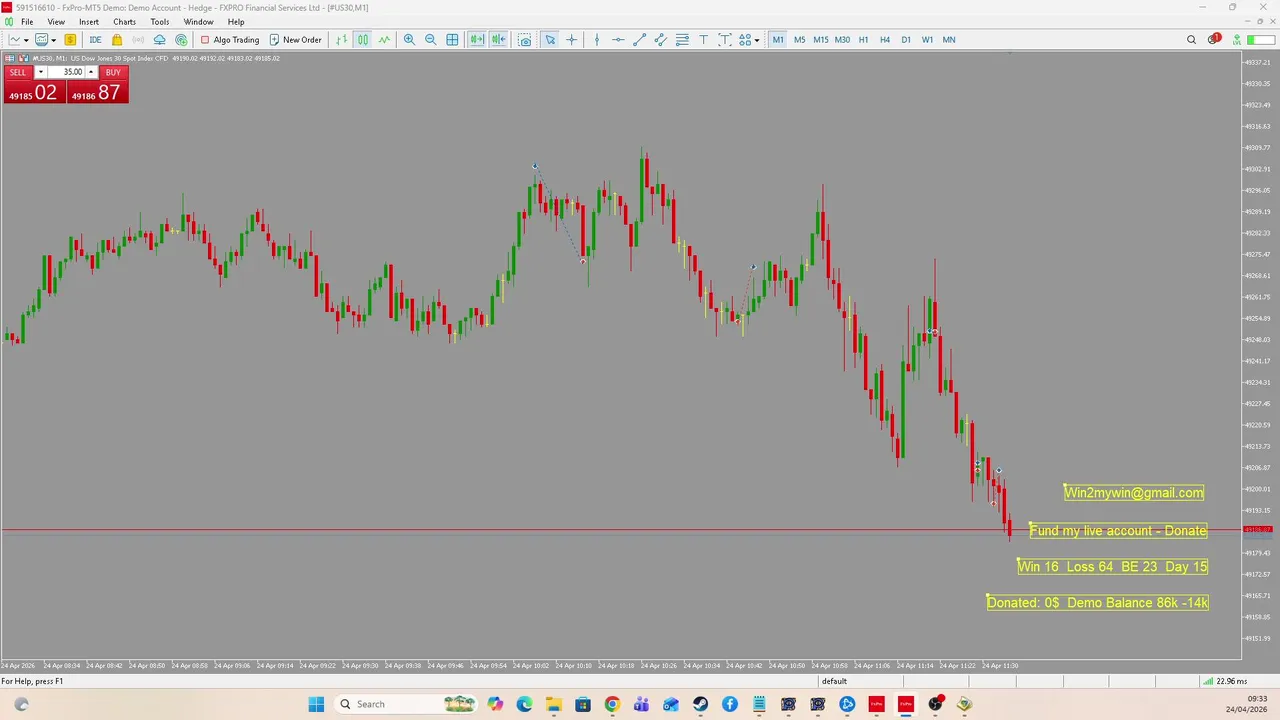
Task: Select the cursor arrow tool
Action: [x=550, y=40]
